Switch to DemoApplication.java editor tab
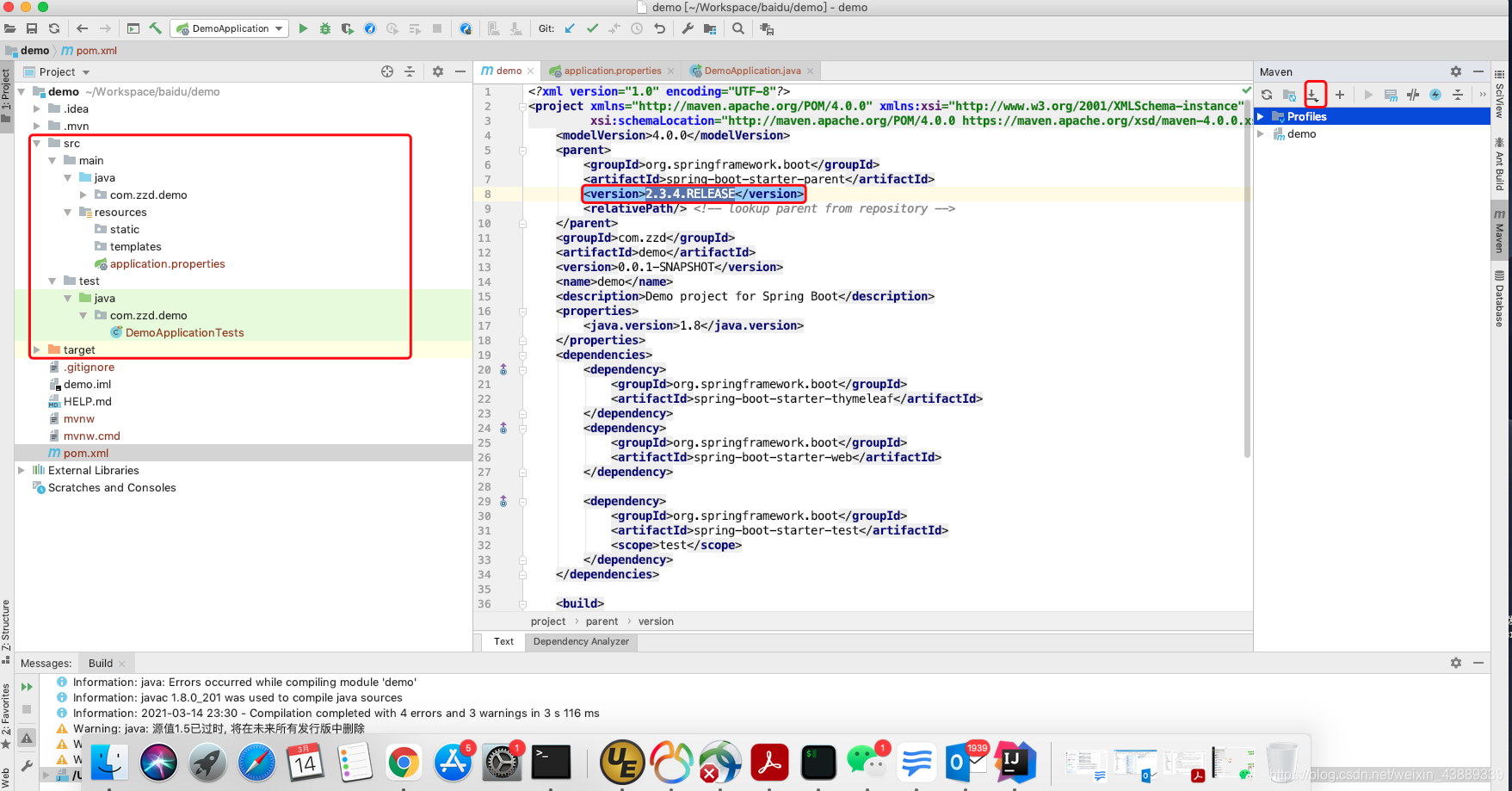 752,71
